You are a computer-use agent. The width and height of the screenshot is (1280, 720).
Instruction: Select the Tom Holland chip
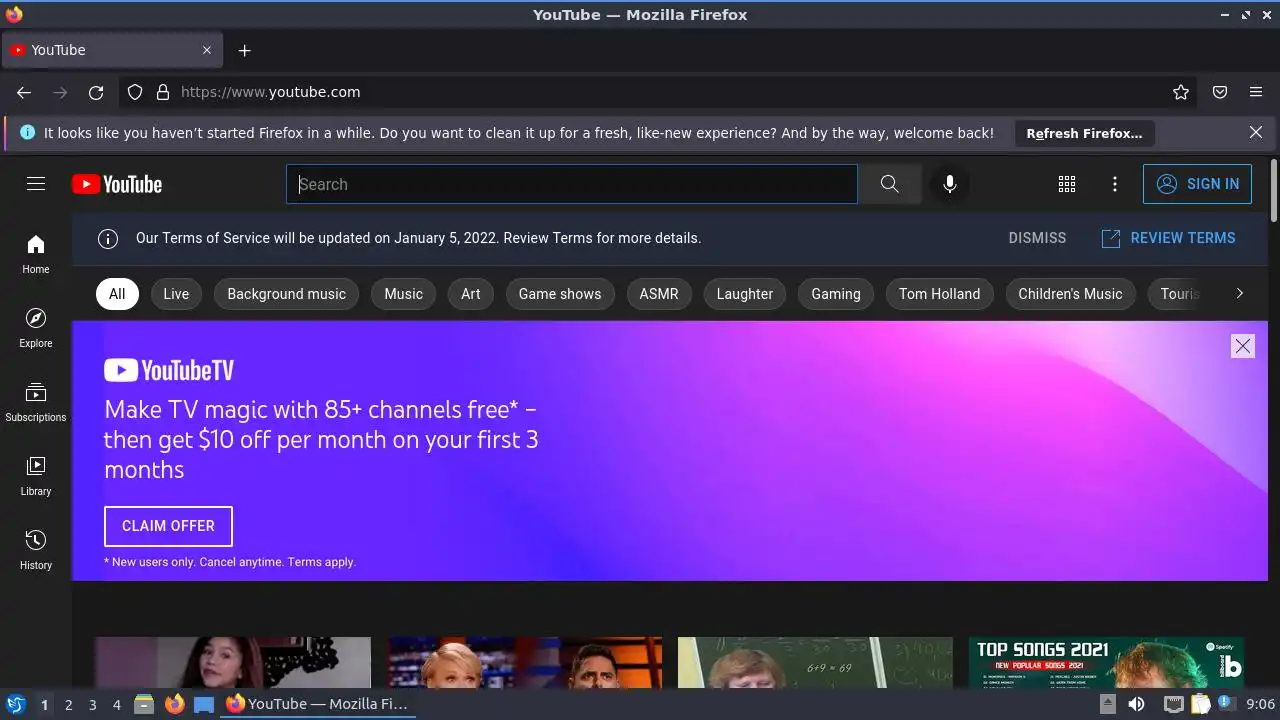[939, 294]
